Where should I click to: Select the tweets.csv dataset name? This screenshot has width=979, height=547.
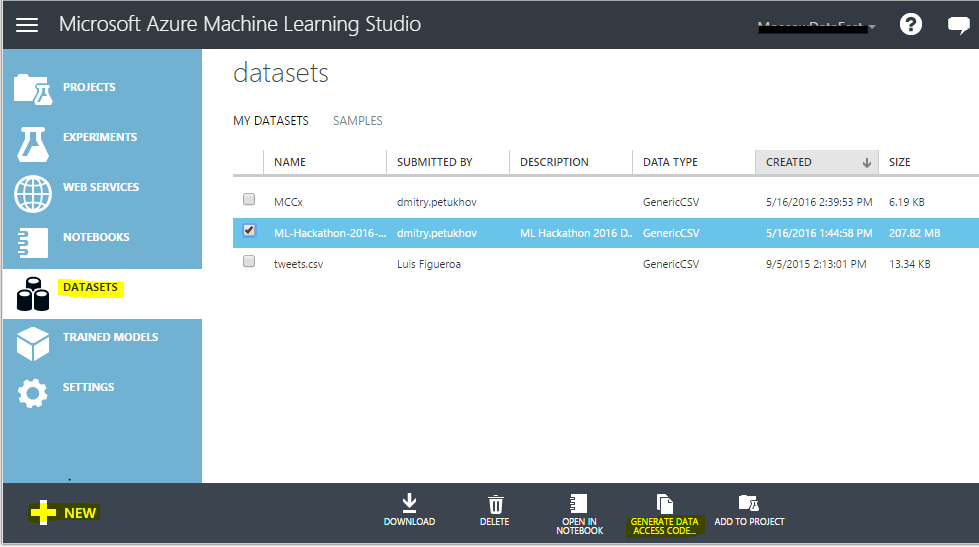298,264
